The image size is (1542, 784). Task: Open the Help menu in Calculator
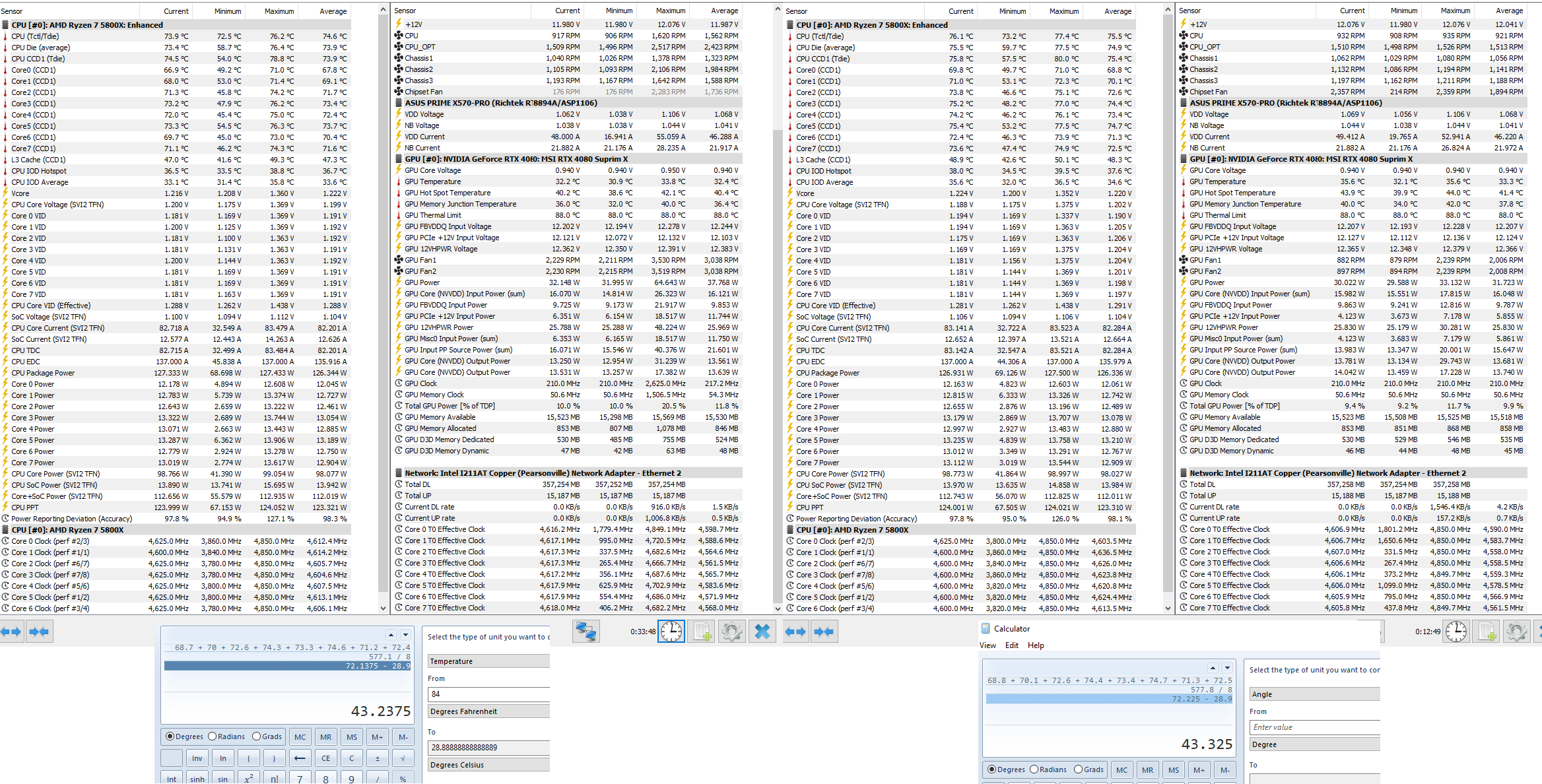tap(1036, 645)
